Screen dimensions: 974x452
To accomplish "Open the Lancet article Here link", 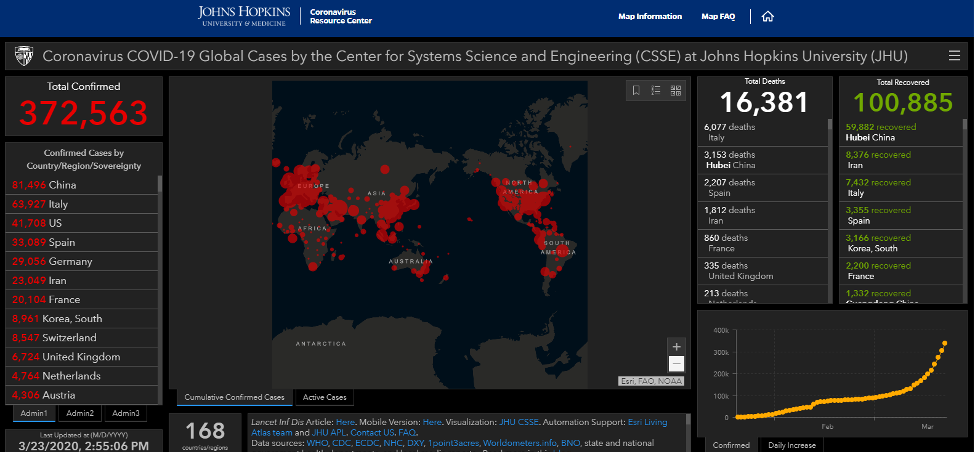I will (345, 422).
